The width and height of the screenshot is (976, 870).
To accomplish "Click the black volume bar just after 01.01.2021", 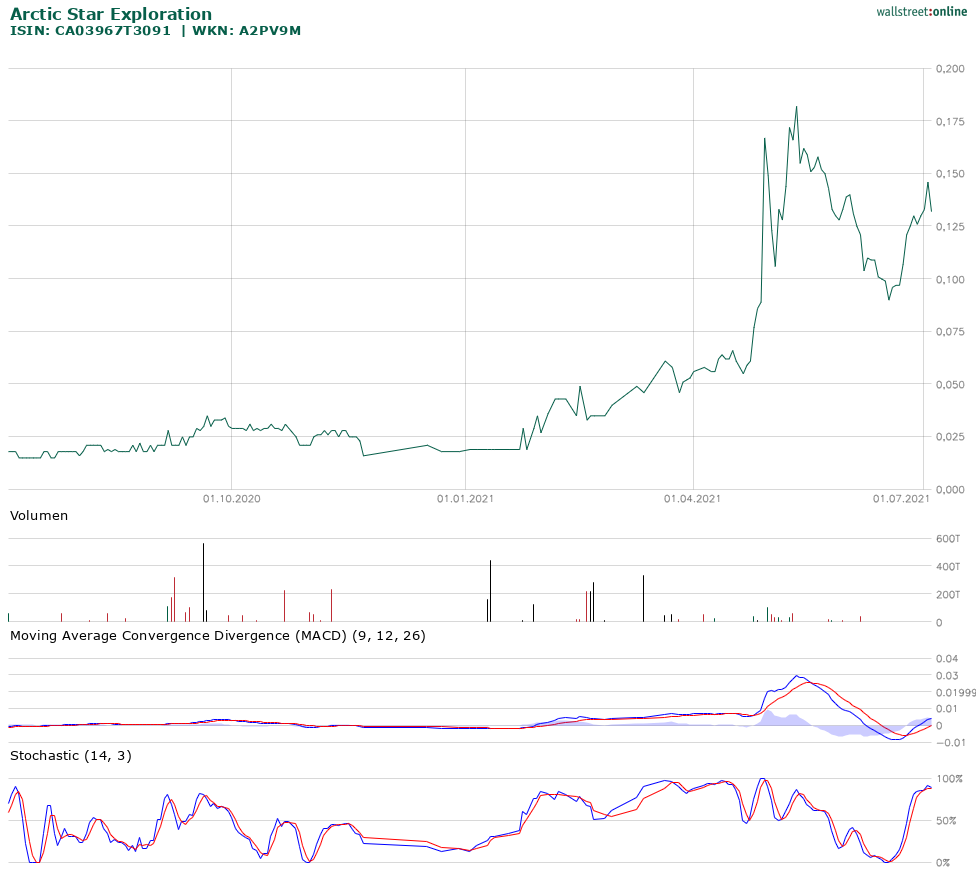I will pos(490,591).
